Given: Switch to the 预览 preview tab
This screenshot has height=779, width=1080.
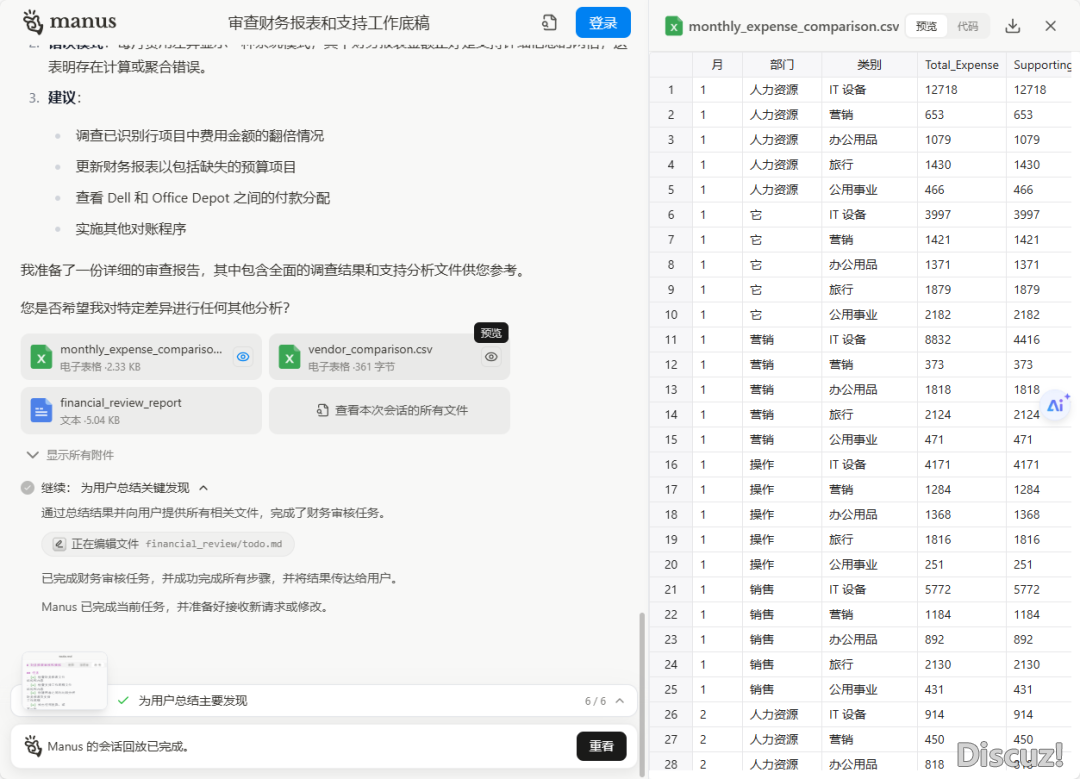Looking at the screenshot, I should click(926, 26).
